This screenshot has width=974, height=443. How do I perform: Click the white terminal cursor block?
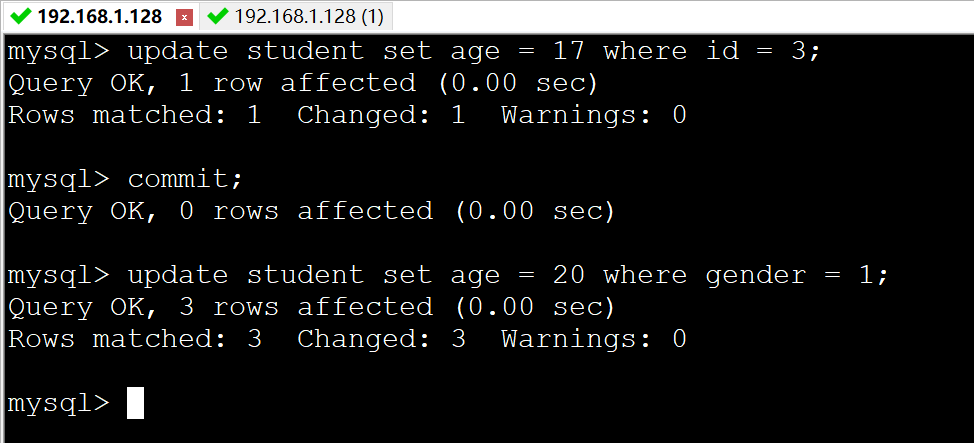135,403
